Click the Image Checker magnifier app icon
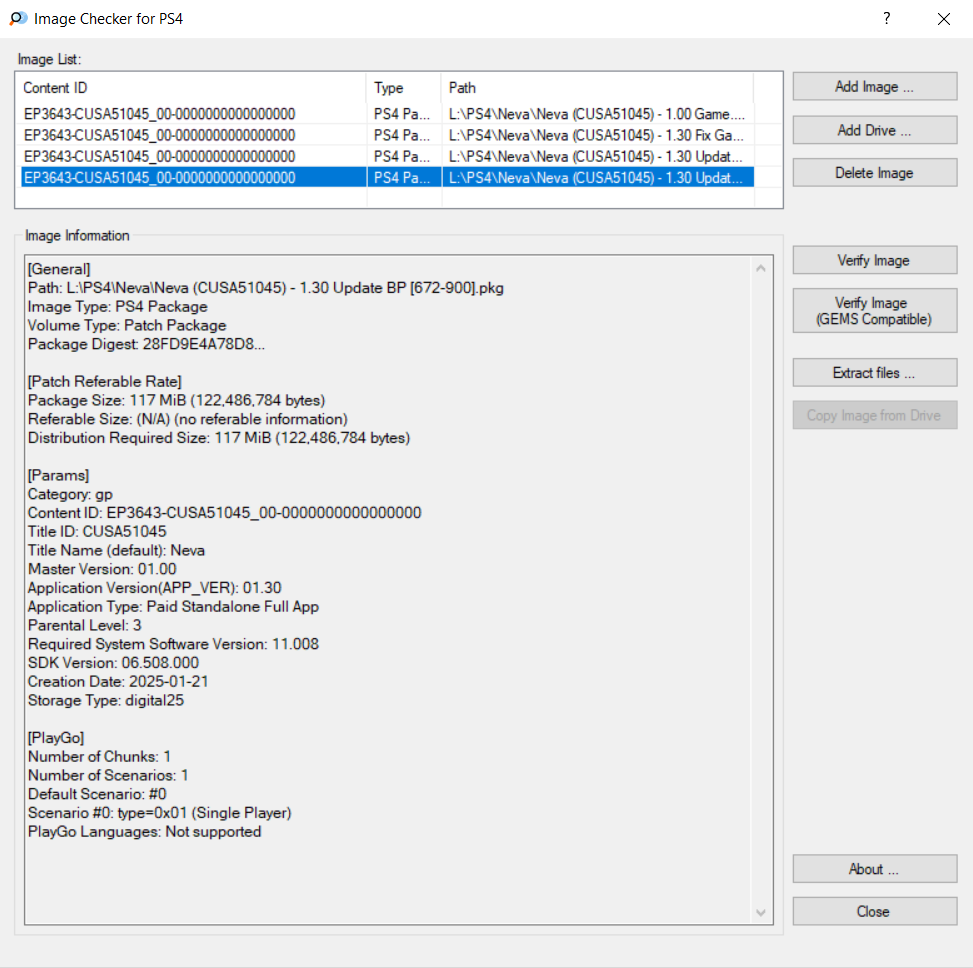Image resolution: width=973 pixels, height=968 pixels. [18, 19]
